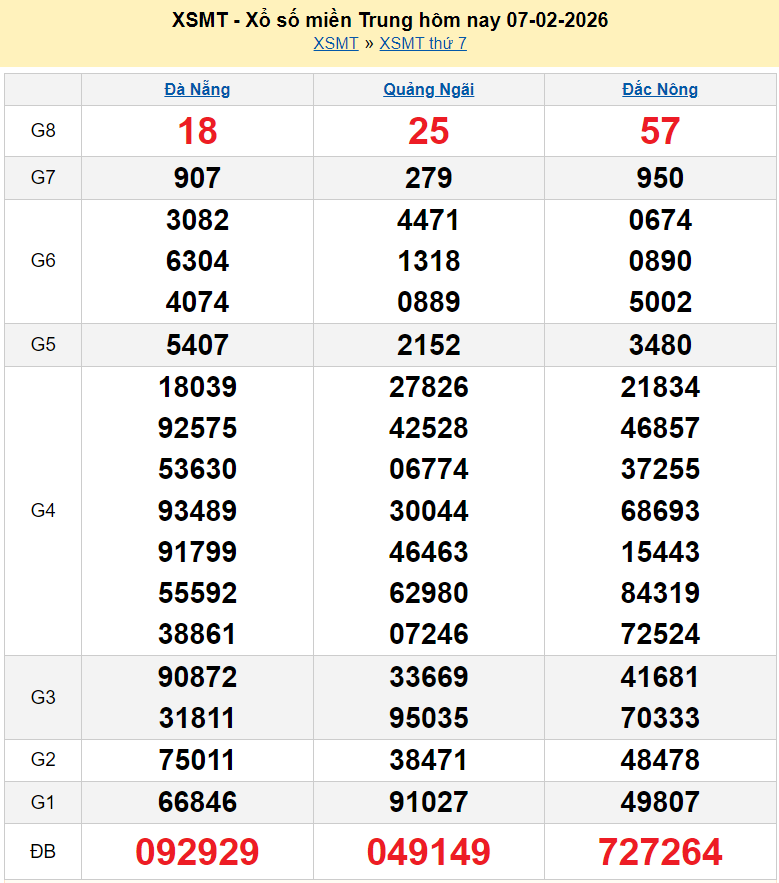Select the G2 number 38471
The image size is (779, 883).
[x=429, y=760]
